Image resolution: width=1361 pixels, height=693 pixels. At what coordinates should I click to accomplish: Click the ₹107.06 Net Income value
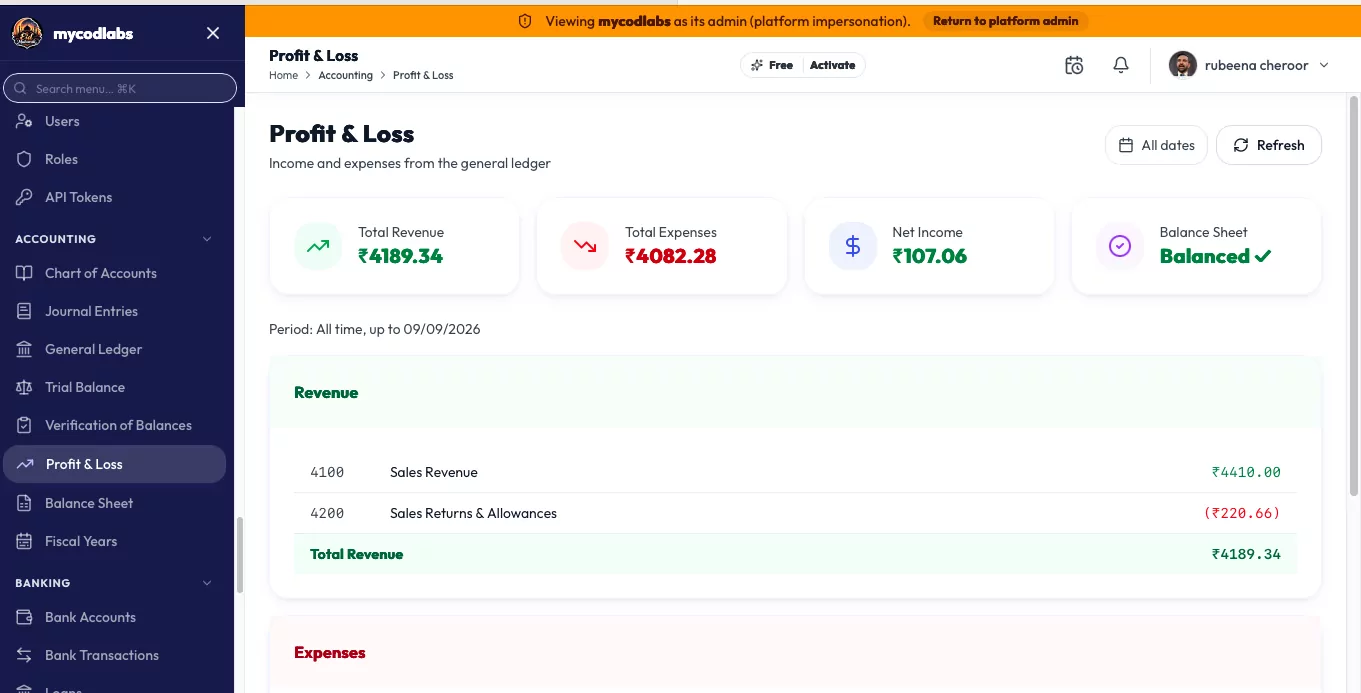click(x=930, y=256)
